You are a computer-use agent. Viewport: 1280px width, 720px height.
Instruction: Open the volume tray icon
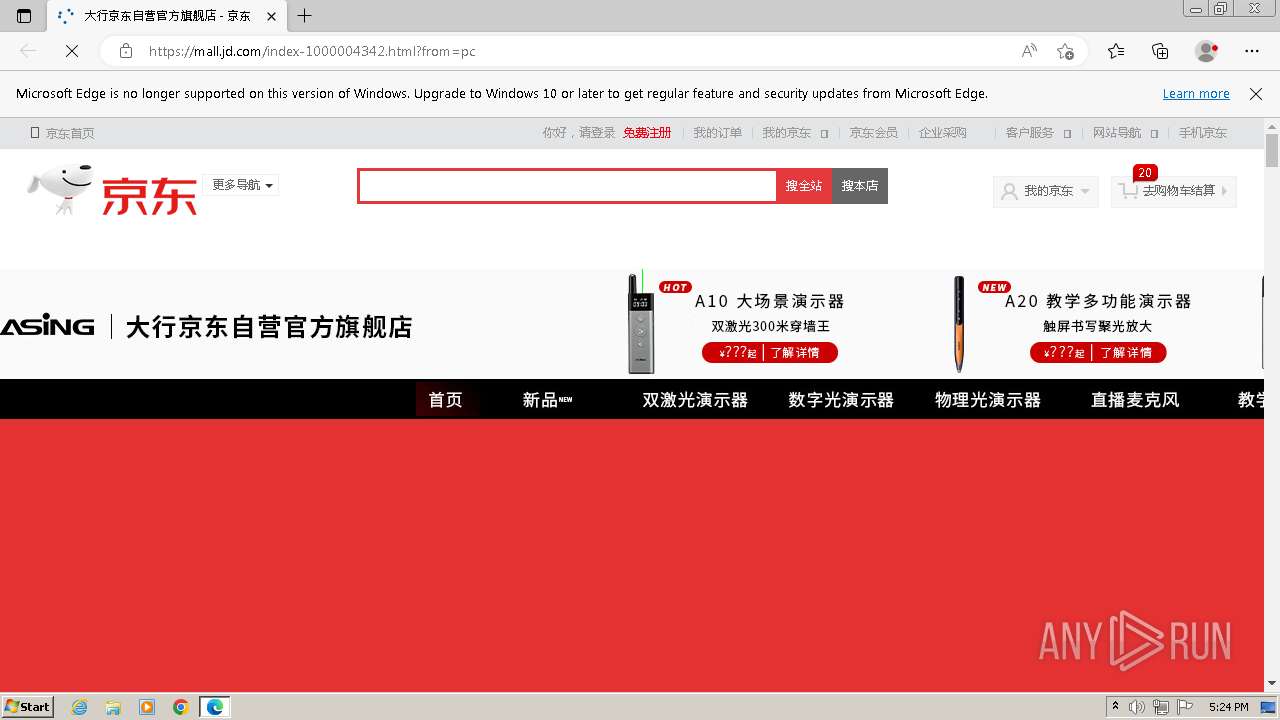[1137, 707]
